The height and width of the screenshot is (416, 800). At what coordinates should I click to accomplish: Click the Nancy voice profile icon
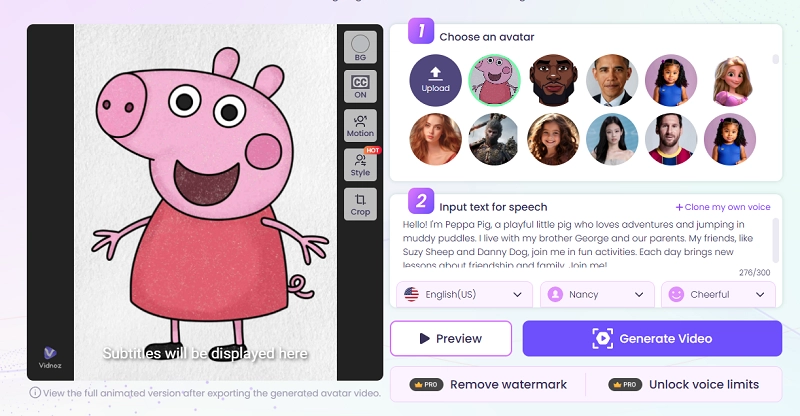pyautogui.click(x=555, y=295)
